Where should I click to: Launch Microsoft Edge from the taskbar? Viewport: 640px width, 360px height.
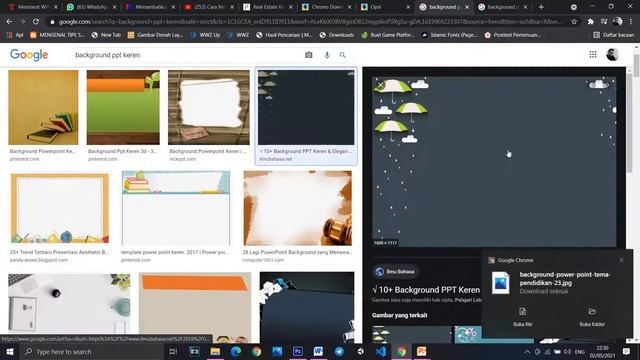click(236, 351)
